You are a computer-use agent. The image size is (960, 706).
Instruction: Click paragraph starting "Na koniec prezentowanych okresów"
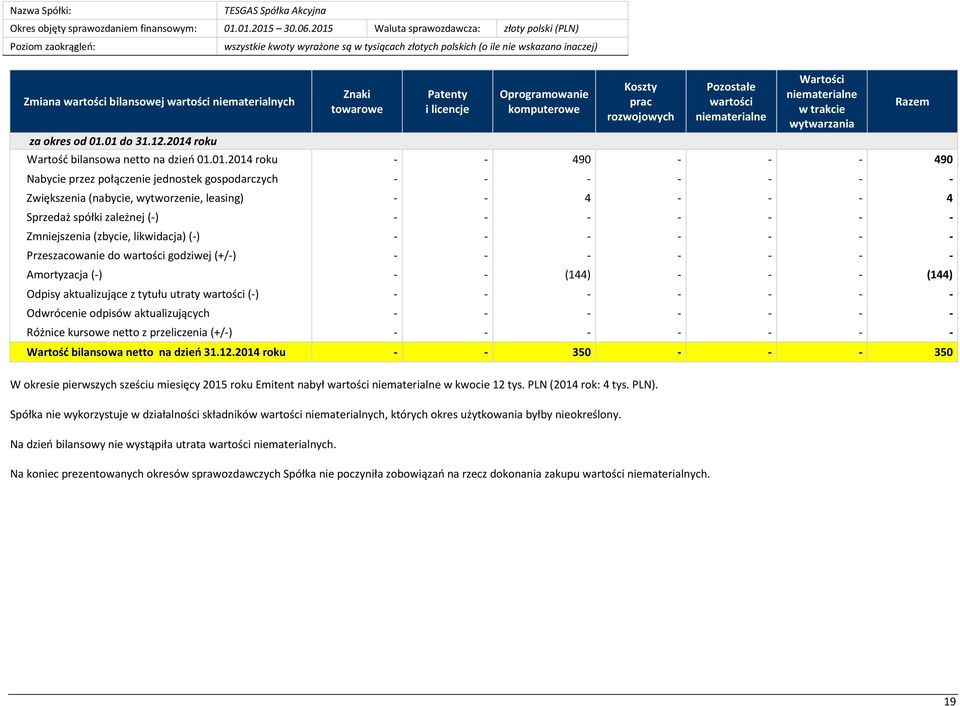[360, 474]
